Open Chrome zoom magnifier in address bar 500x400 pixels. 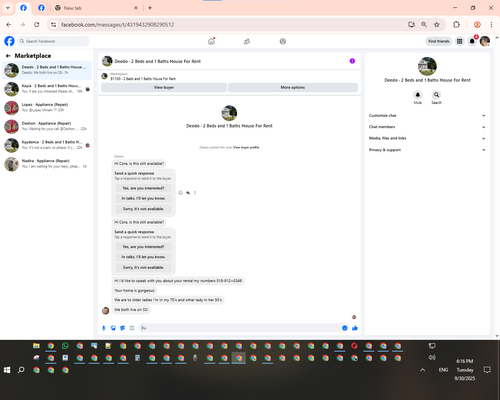pyautogui.click(x=424, y=25)
